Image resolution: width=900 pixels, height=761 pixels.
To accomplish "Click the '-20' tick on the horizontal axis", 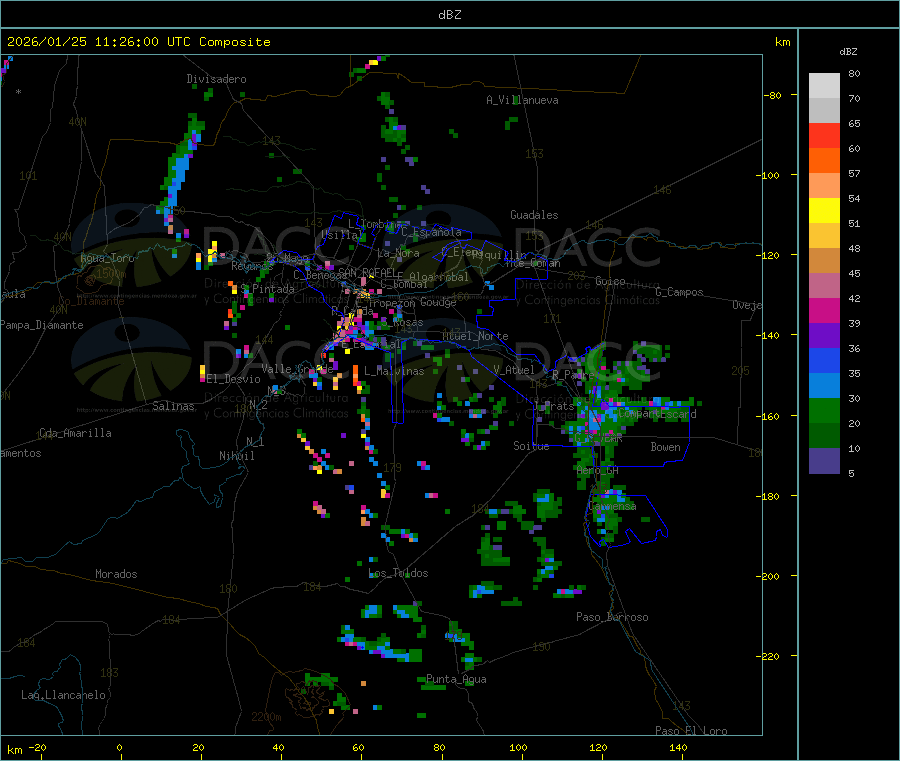I will pyautogui.click(x=38, y=747).
